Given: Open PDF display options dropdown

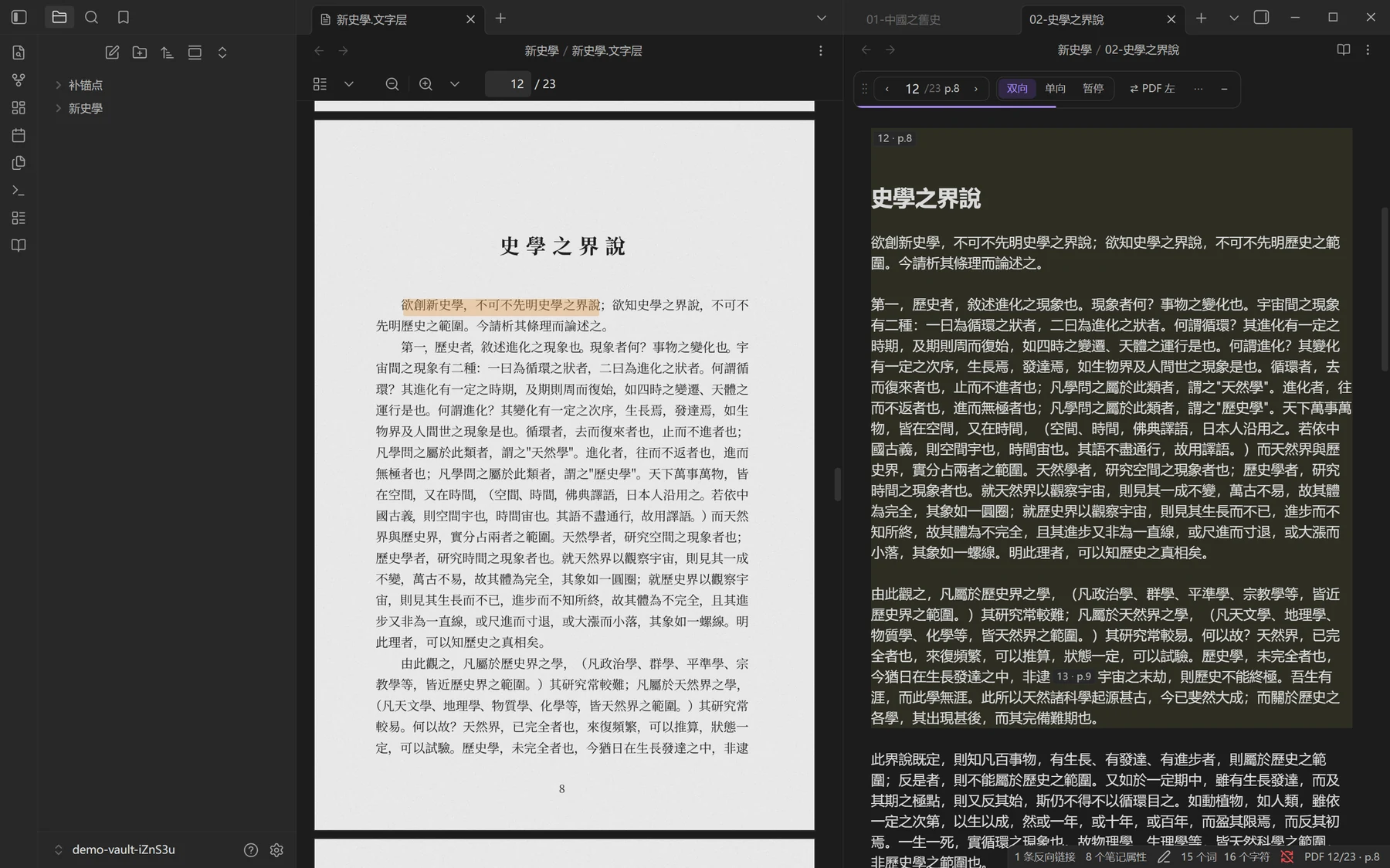Looking at the screenshot, I should pyautogui.click(x=349, y=84).
